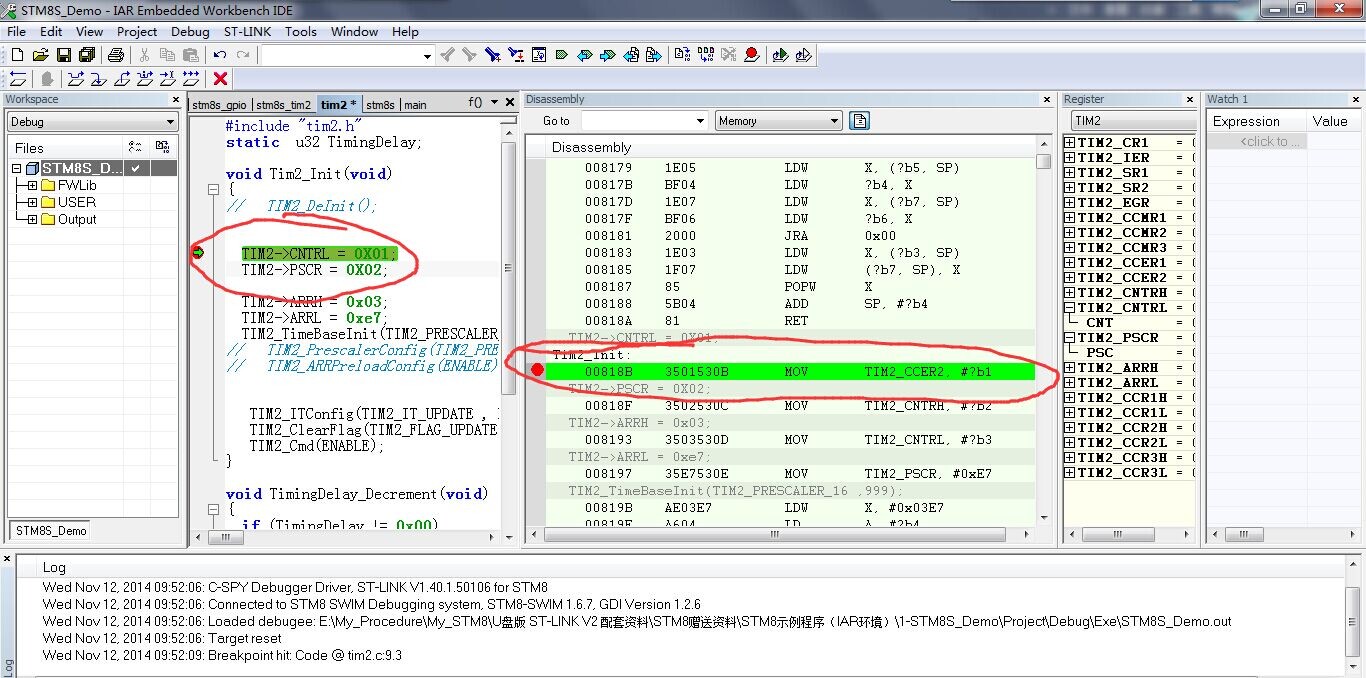Stop debugging with the red X icon

tap(220, 78)
